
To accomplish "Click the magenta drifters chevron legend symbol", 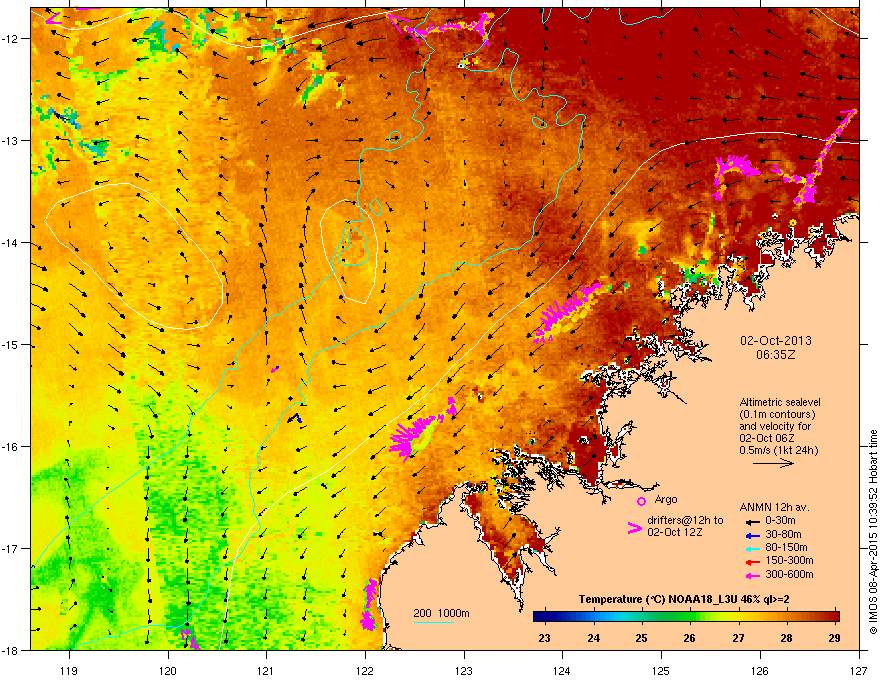I will pyautogui.click(x=634, y=527).
